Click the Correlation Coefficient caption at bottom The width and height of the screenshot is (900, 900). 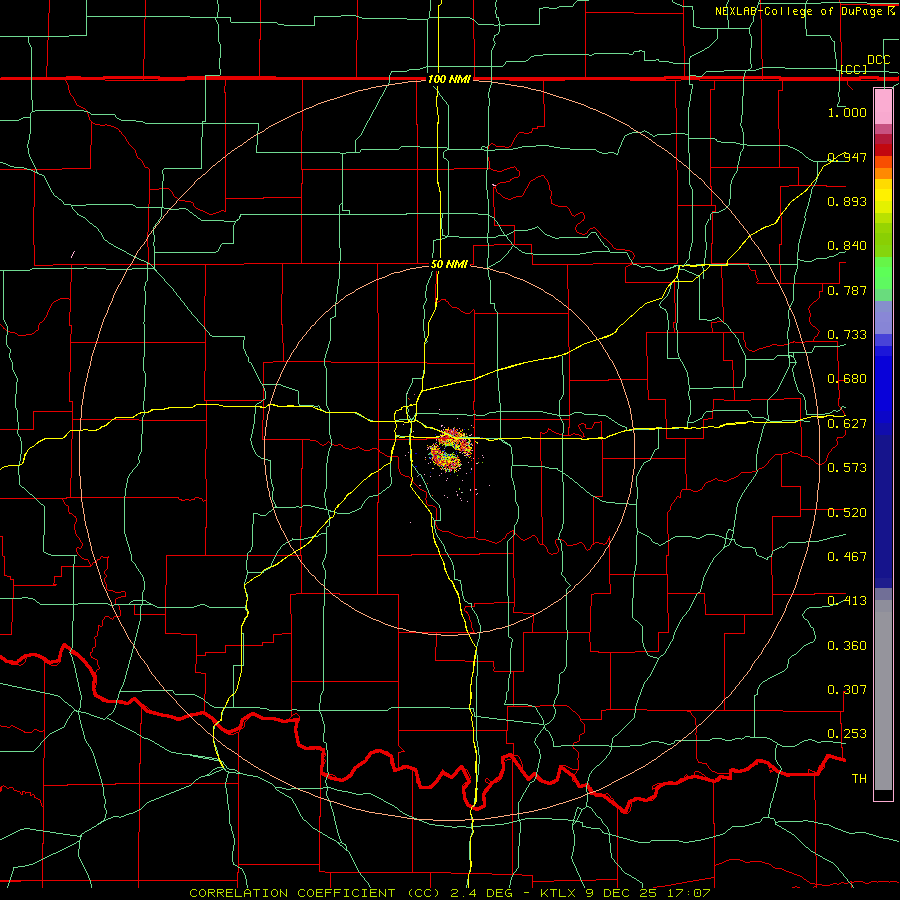[450, 893]
